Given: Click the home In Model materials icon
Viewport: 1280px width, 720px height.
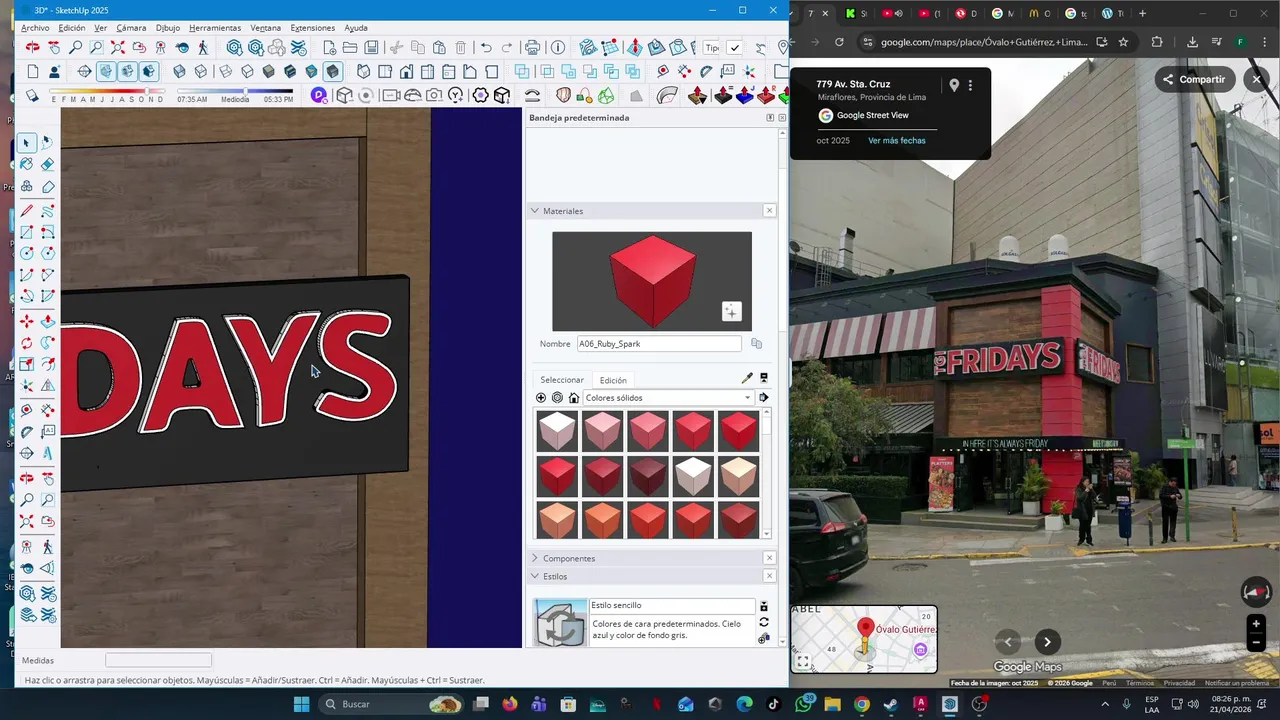Looking at the screenshot, I should tap(574, 397).
